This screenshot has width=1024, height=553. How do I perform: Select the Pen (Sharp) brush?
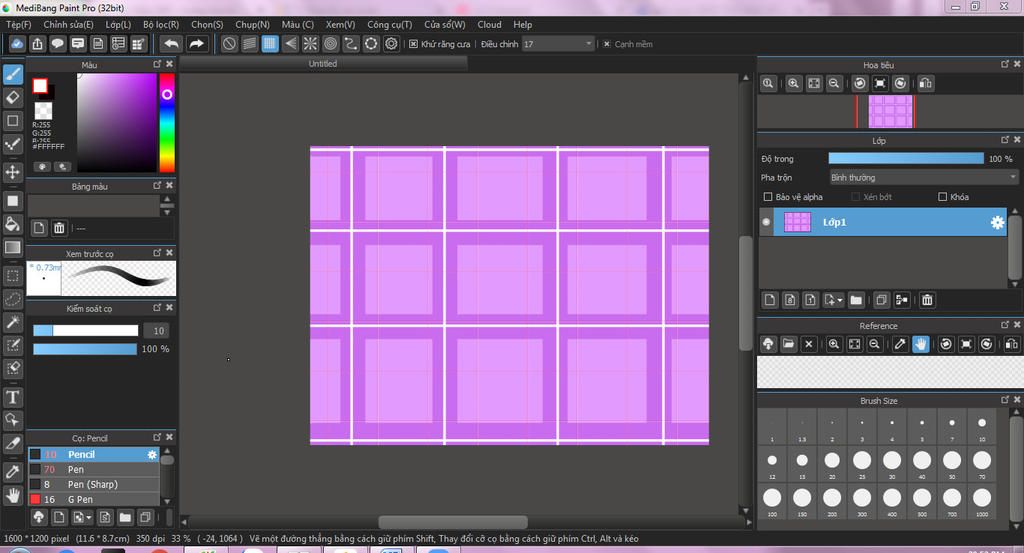click(x=93, y=484)
